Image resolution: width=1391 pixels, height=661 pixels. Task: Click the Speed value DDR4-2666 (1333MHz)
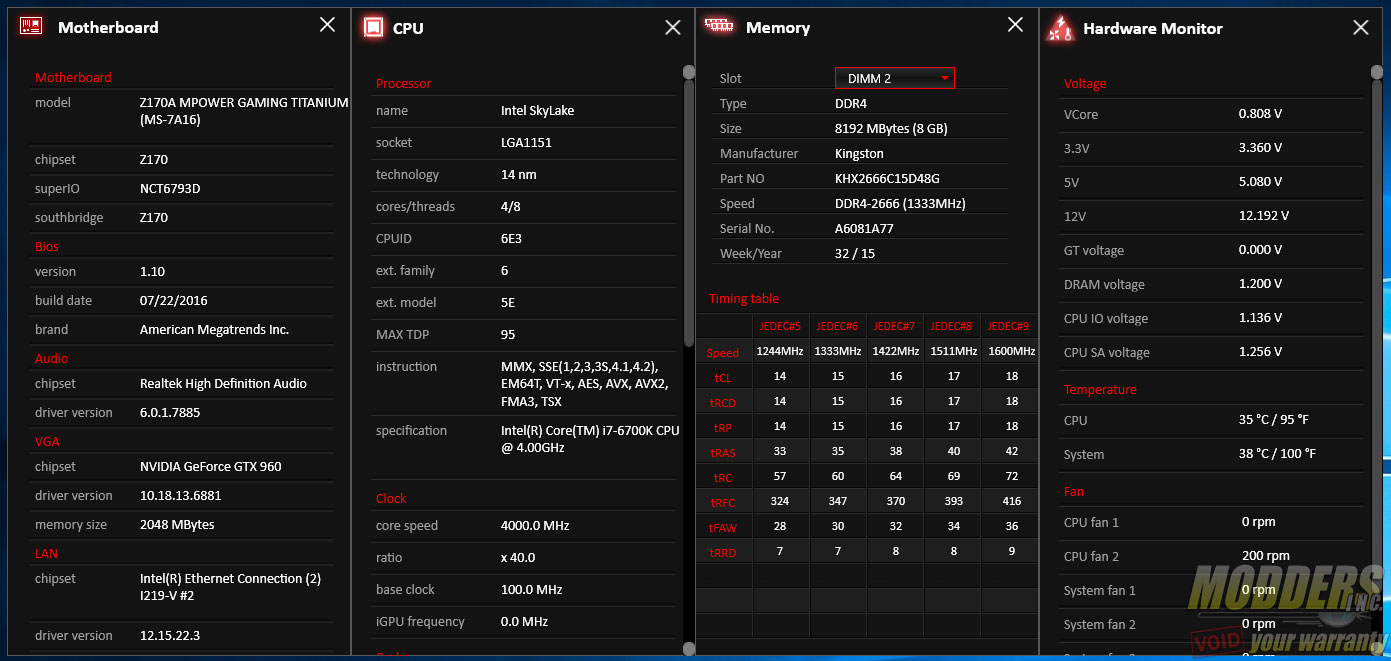(900, 203)
